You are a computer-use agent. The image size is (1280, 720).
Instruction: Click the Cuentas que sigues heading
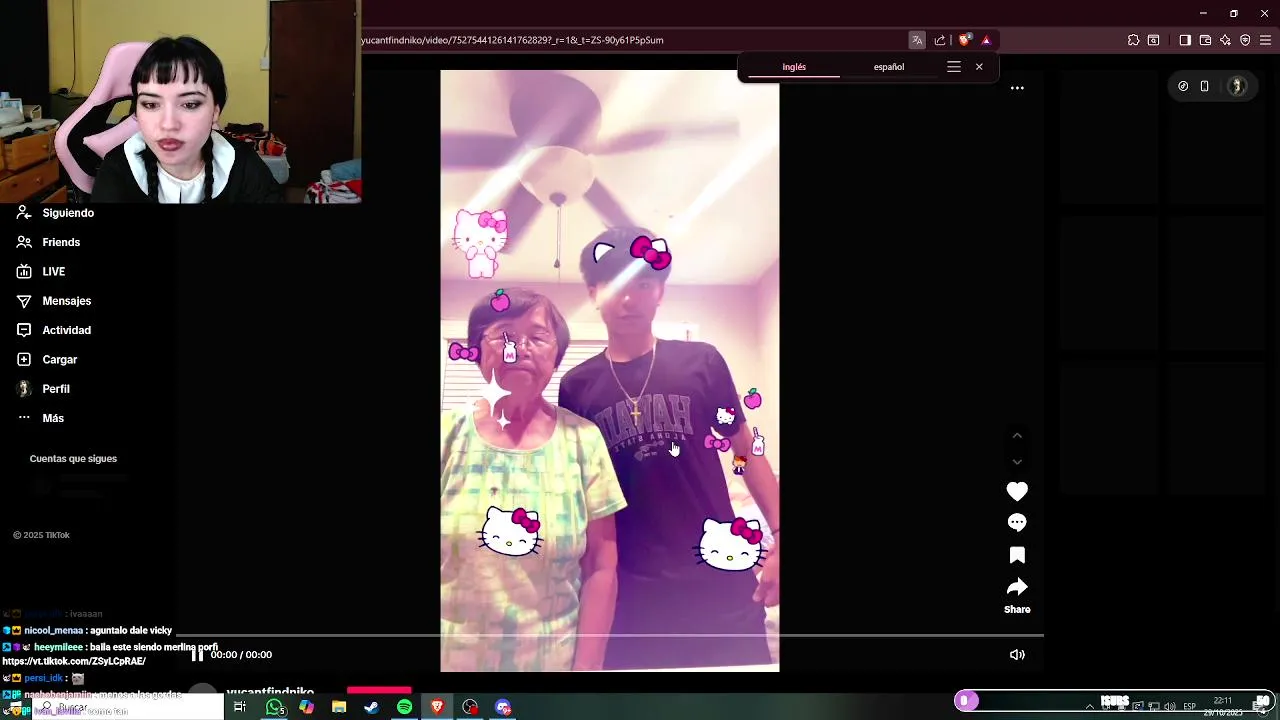point(73,459)
